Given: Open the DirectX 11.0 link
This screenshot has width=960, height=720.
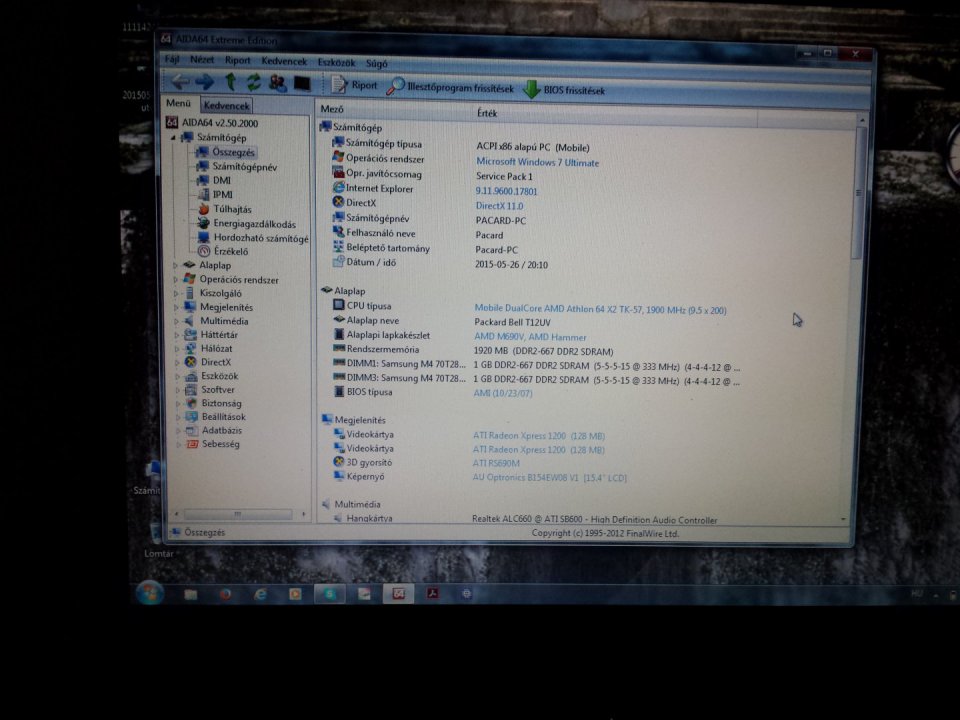Looking at the screenshot, I should pyautogui.click(x=499, y=206).
